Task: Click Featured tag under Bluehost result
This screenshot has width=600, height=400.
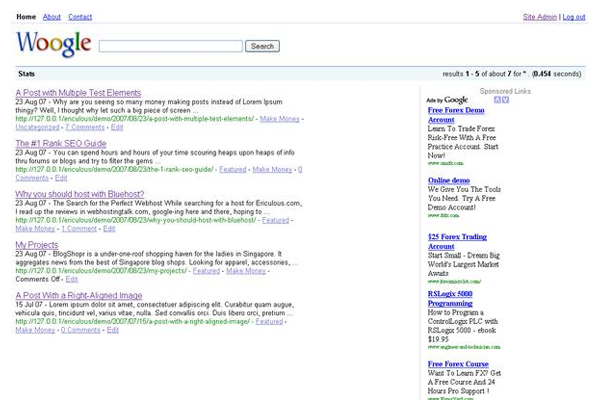Action: coord(276,220)
